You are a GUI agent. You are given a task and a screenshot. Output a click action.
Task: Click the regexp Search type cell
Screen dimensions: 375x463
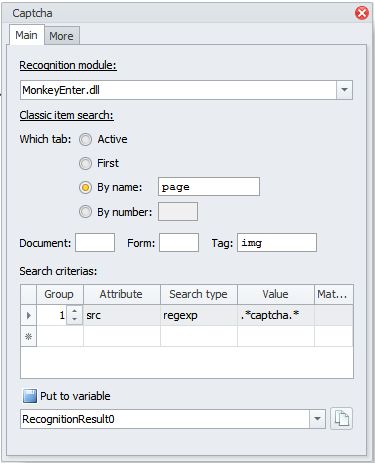[x=199, y=315]
